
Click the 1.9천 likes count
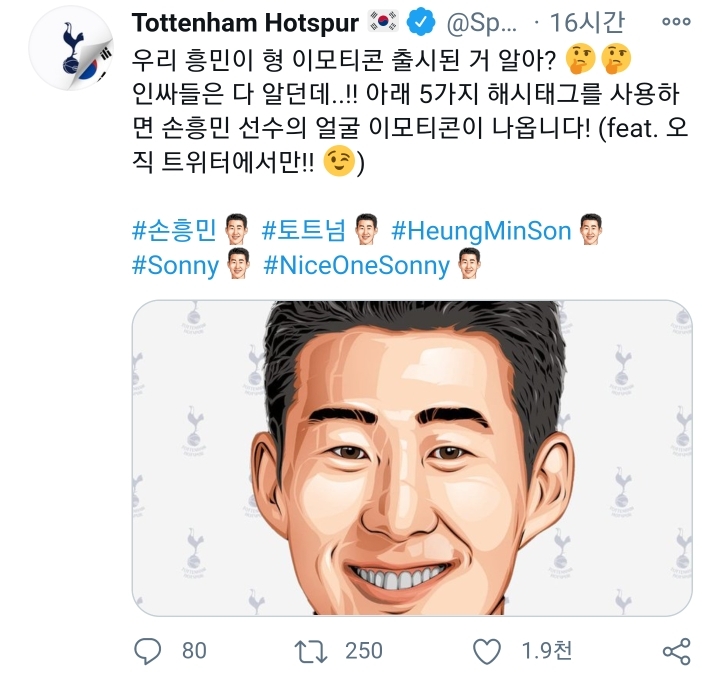547,651
